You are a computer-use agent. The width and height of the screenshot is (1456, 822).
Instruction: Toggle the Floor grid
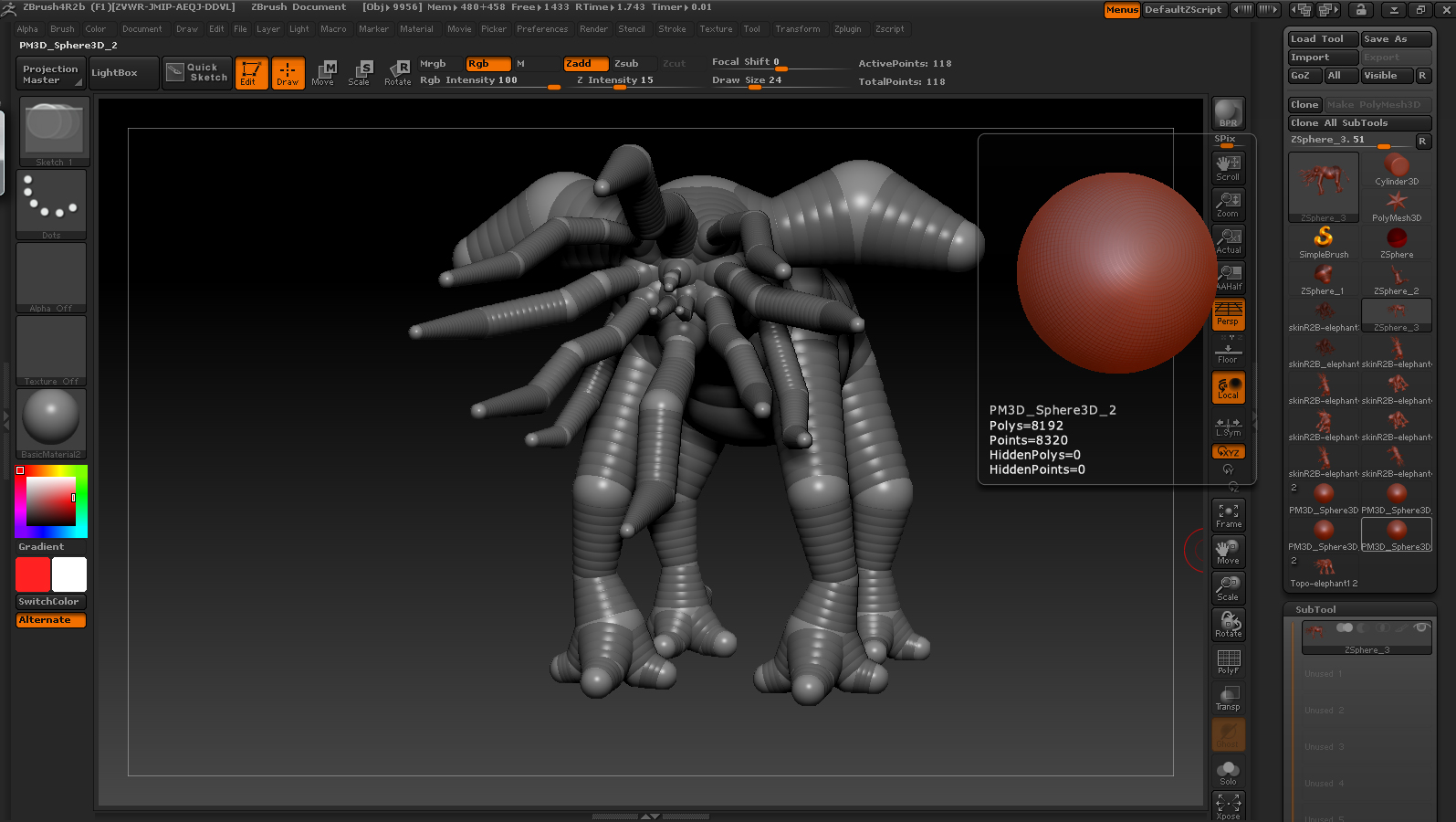point(1229,351)
